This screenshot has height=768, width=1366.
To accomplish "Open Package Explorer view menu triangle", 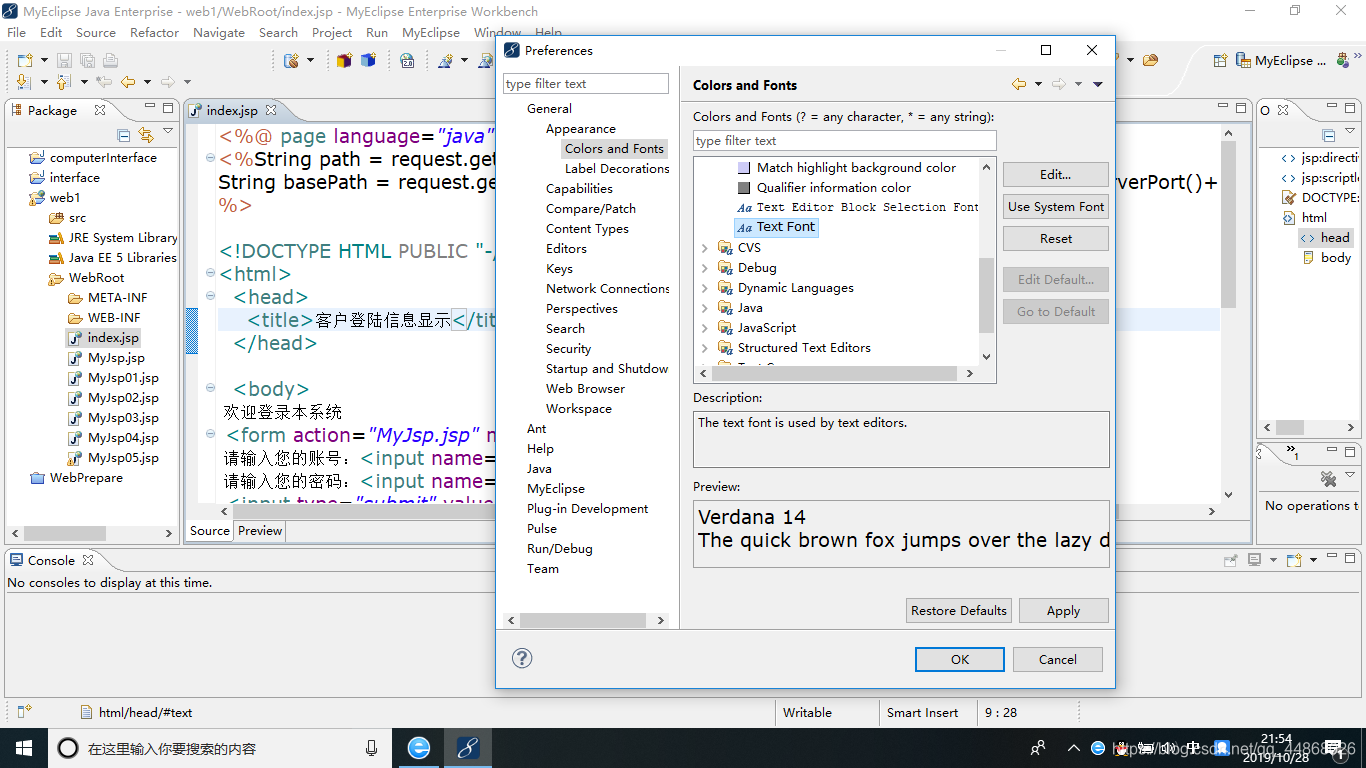I will (x=168, y=133).
